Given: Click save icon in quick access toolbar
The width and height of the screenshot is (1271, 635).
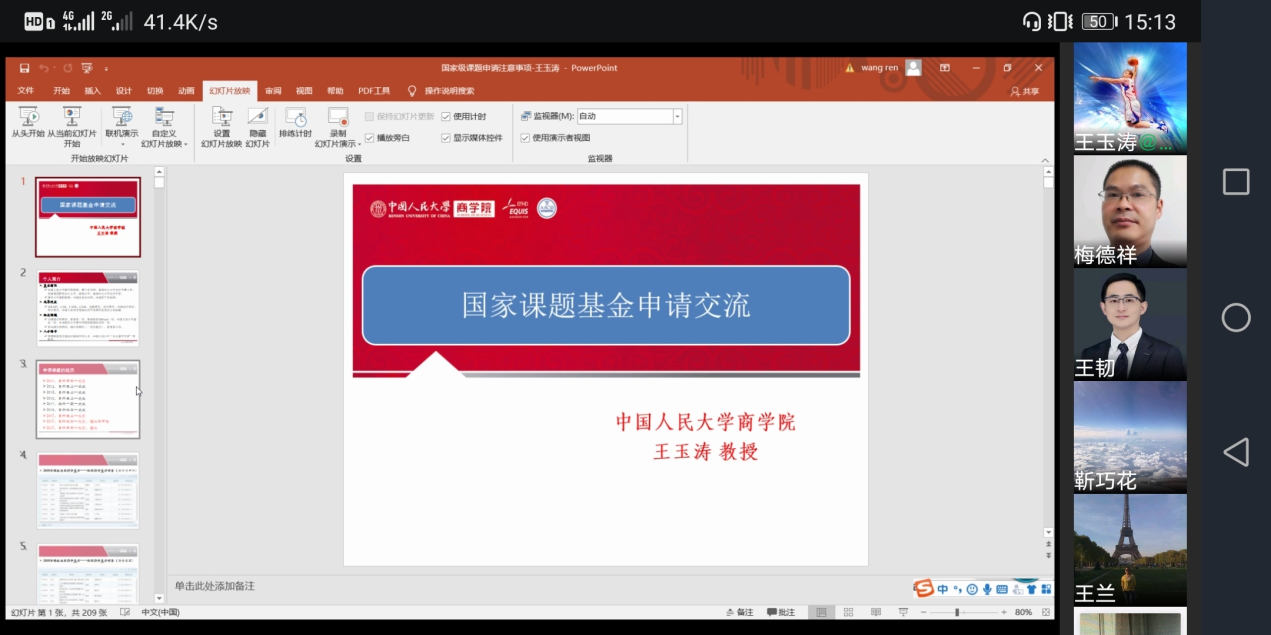Looking at the screenshot, I should 25,68.
